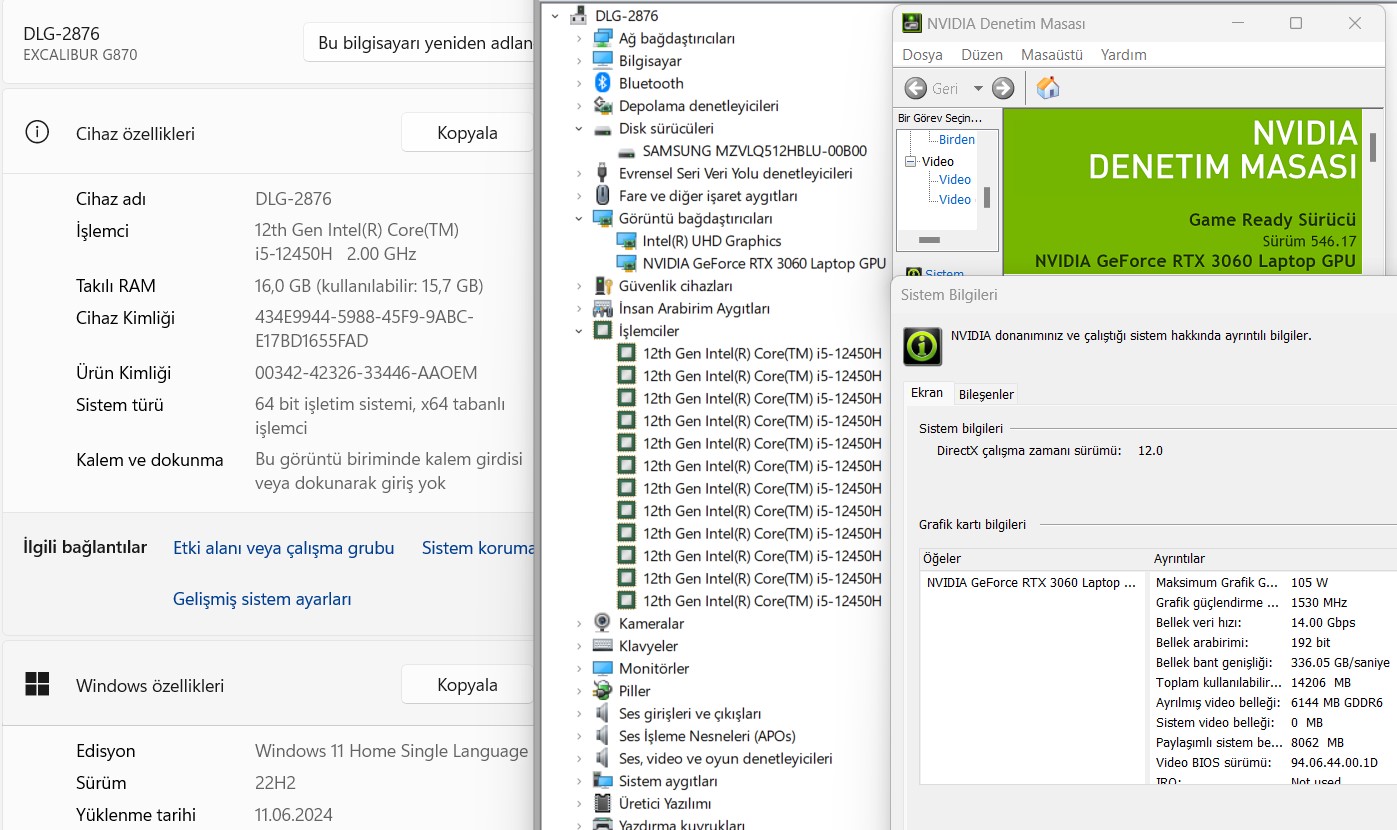This screenshot has height=830, width=1397.
Task: Click the İnsan Arabirim Aygıtları icon
Action: [602, 308]
